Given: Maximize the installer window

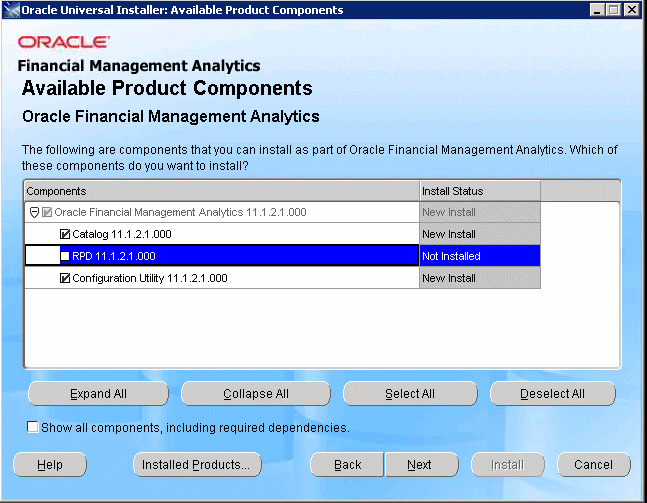Looking at the screenshot, I should (614, 10).
